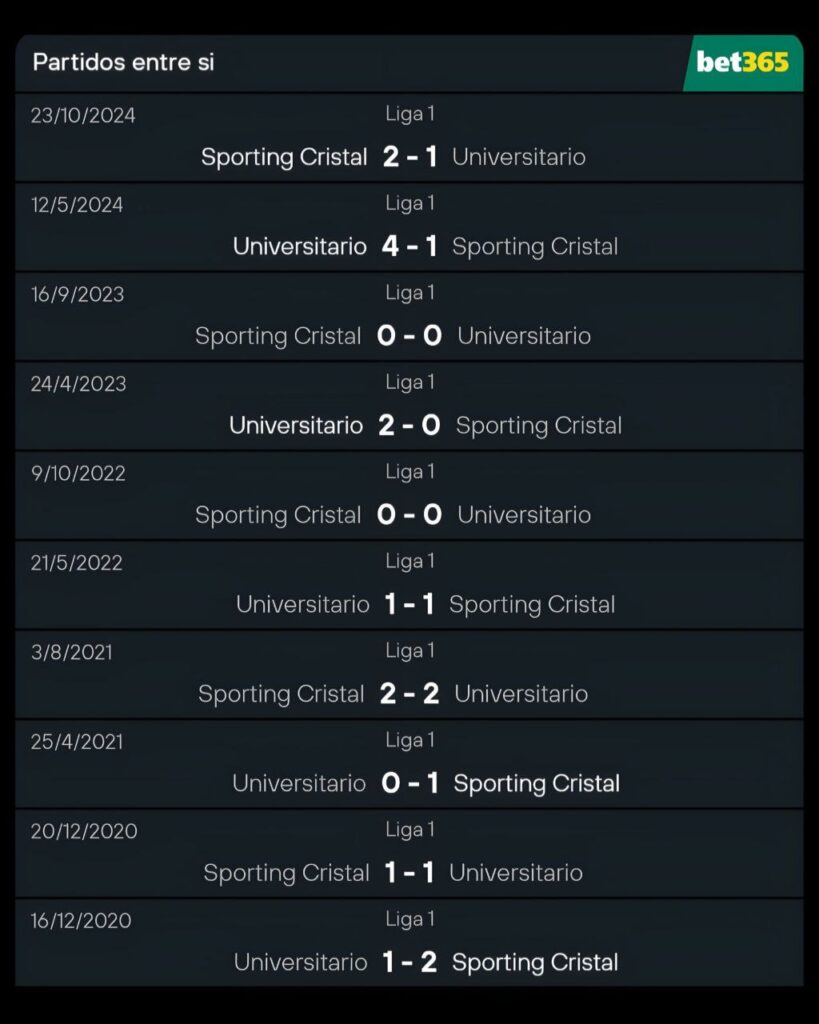Click Sporting Cristal in the 25/4/2021 row
This screenshot has height=1024, width=819.
(x=536, y=783)
